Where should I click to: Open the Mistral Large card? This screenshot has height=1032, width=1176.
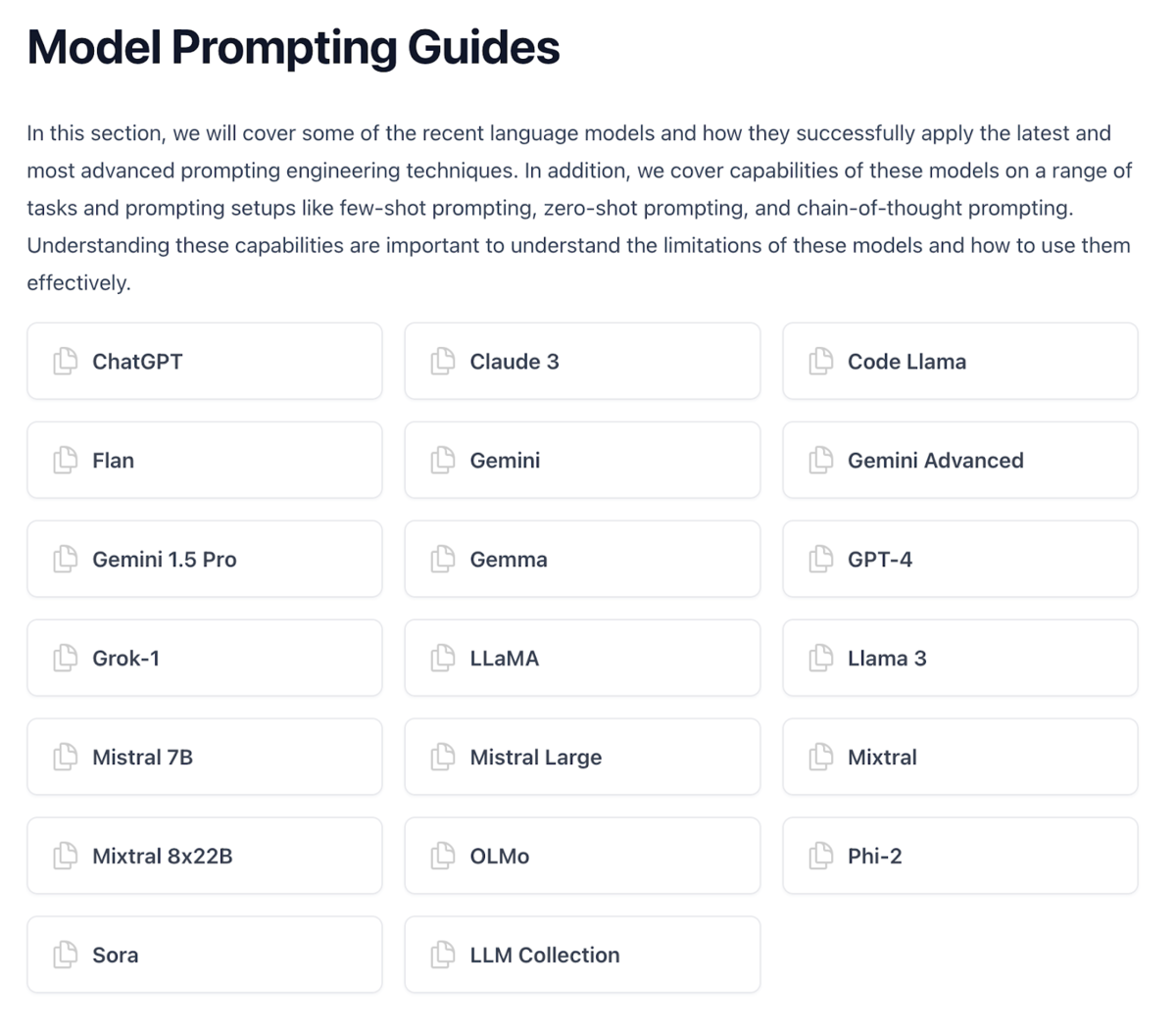[582, 757]
